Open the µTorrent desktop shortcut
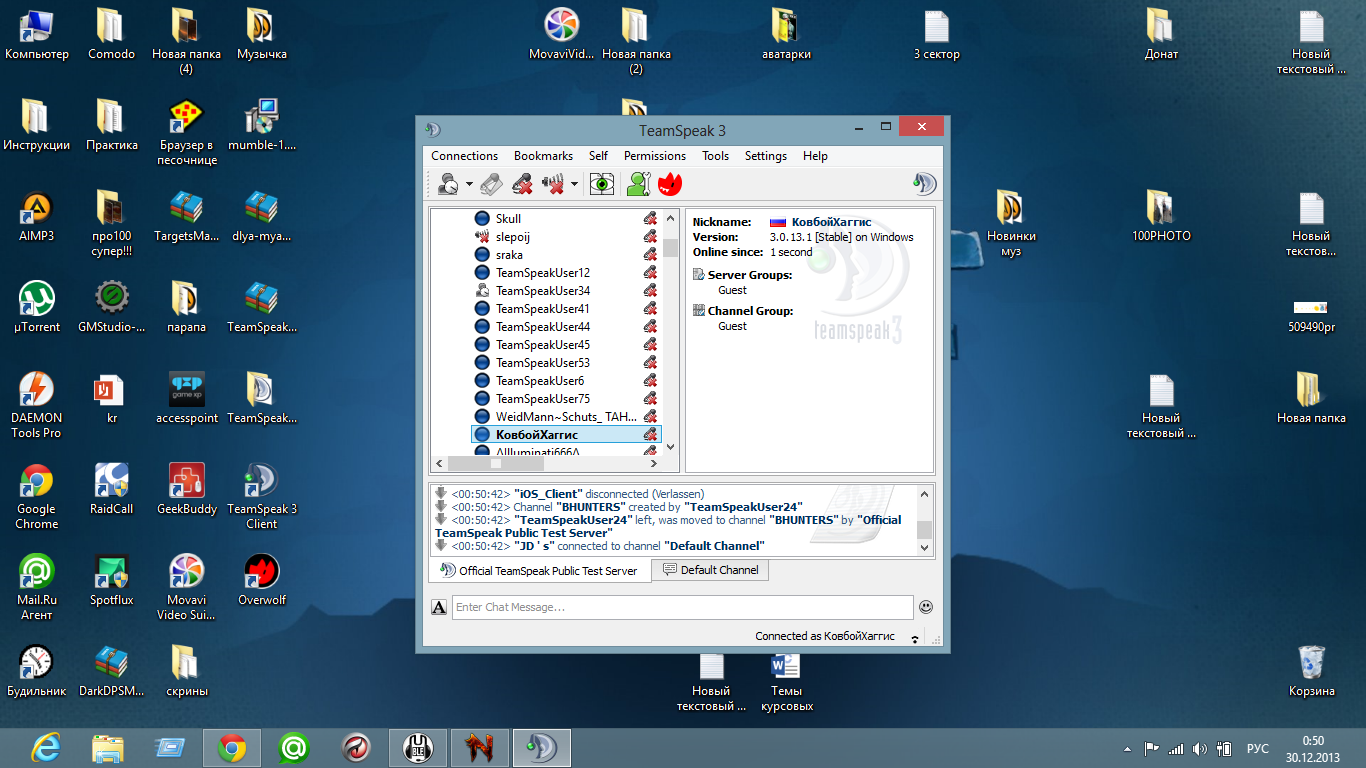1366x768 pixels. pyautogui.click(x=37, y=307)
